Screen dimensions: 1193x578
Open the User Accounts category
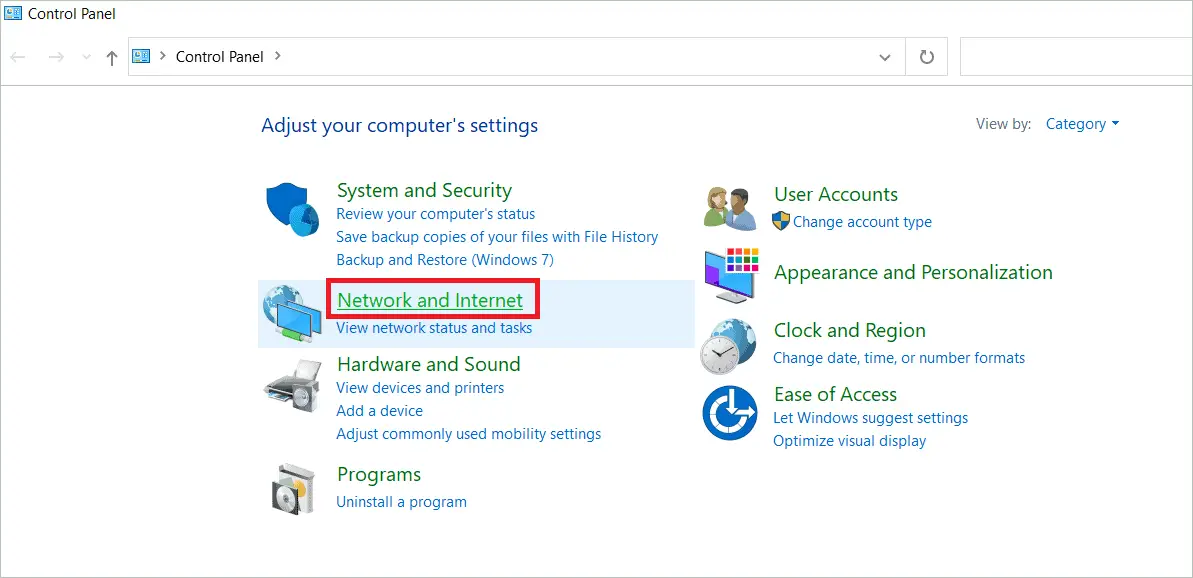pyautogui.click(x=835, y=195)
